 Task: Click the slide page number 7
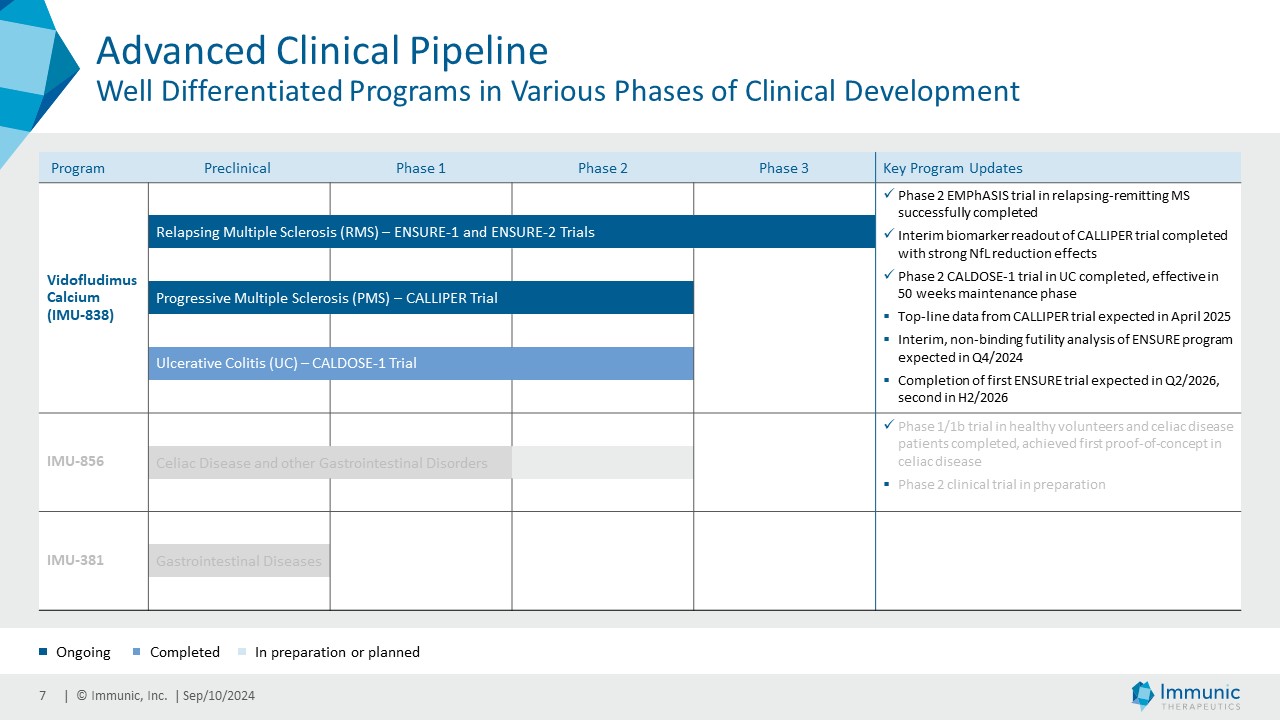pos(43,696)
